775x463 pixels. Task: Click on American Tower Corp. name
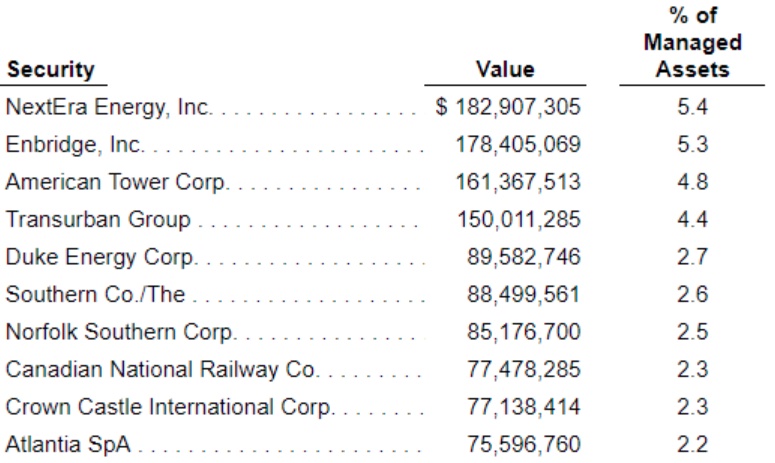click(117, 182)
